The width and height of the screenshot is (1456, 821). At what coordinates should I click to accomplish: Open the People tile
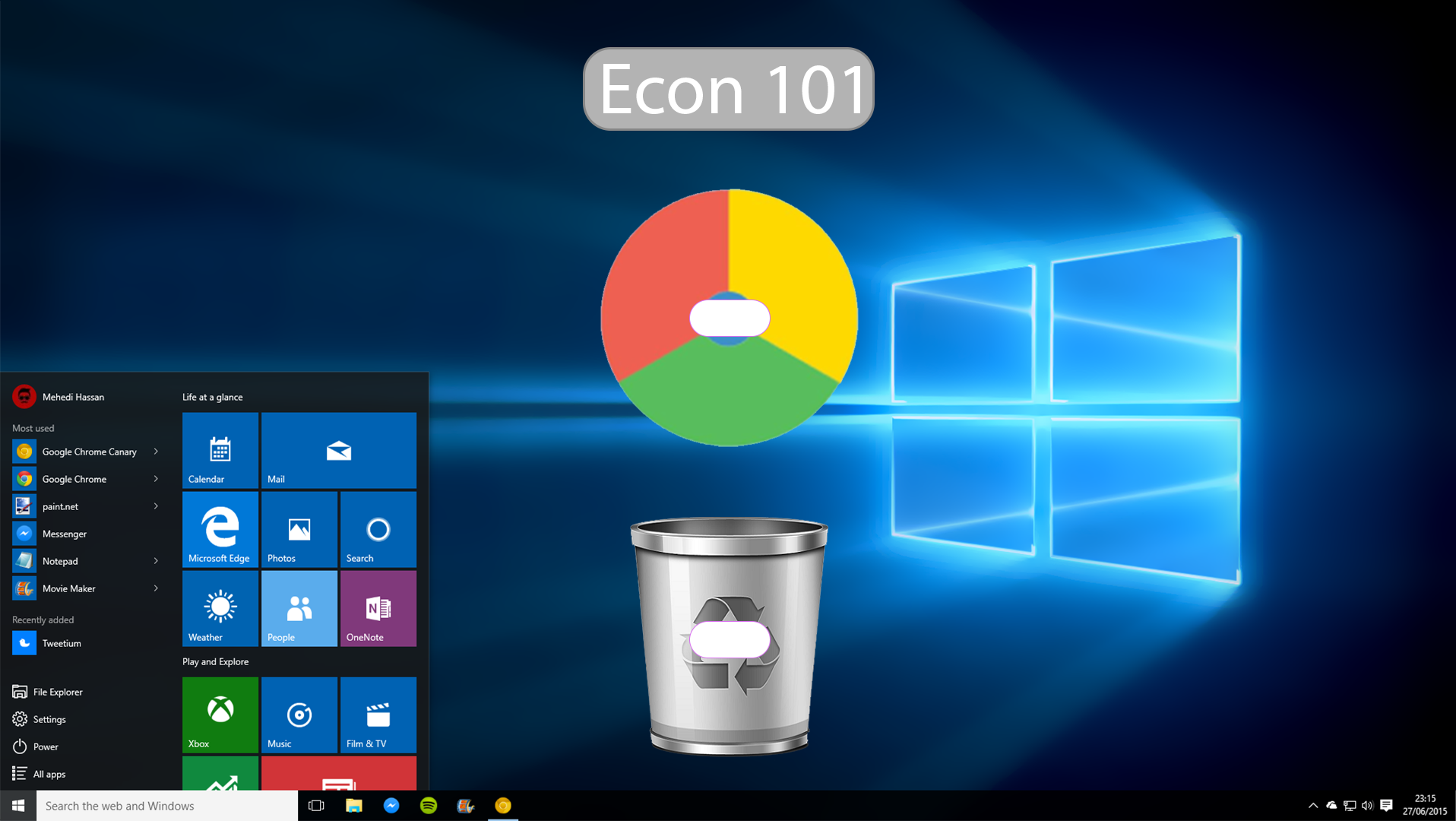tap(299, 608)
